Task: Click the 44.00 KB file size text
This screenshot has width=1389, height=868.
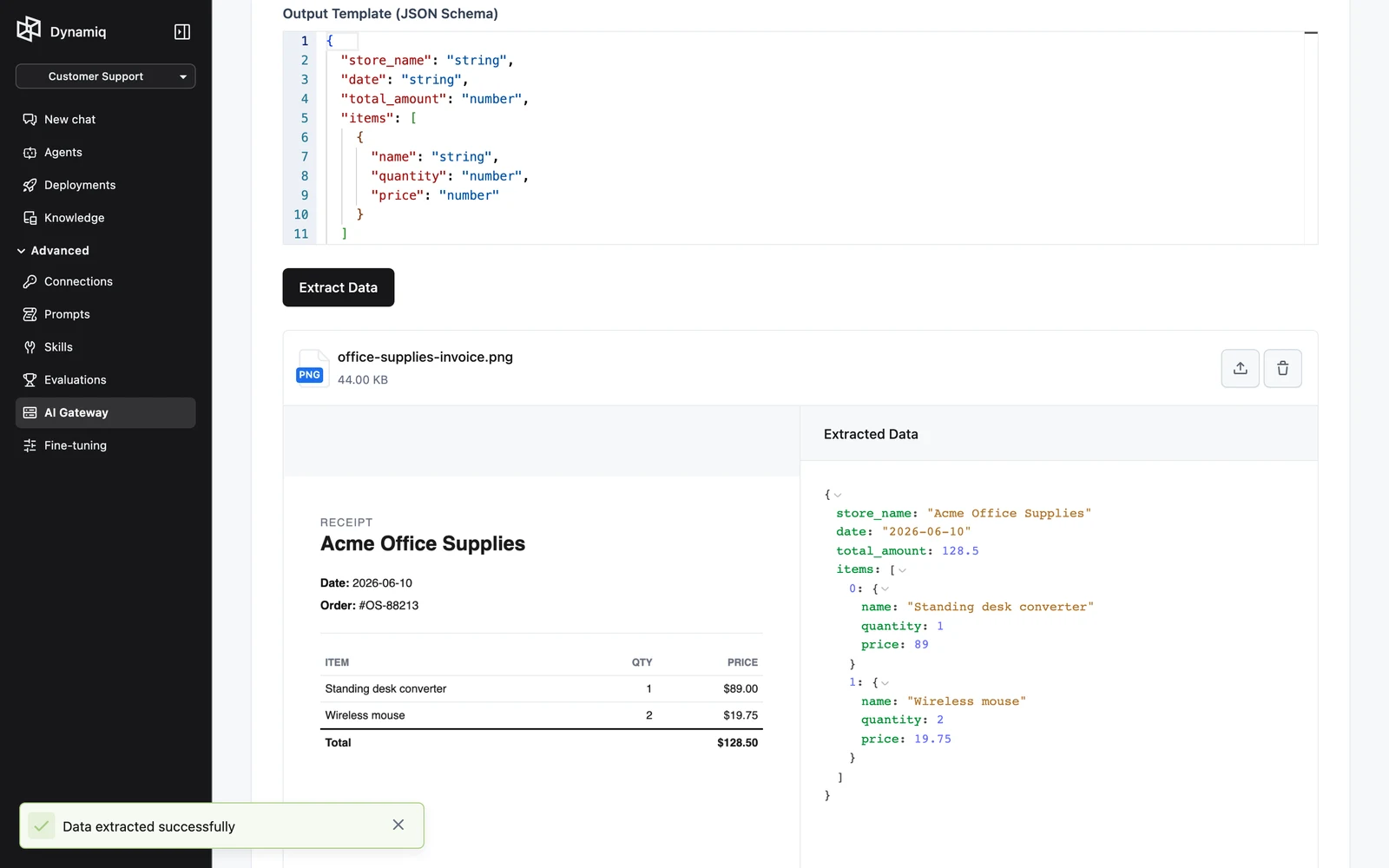Action: point(363,380)
